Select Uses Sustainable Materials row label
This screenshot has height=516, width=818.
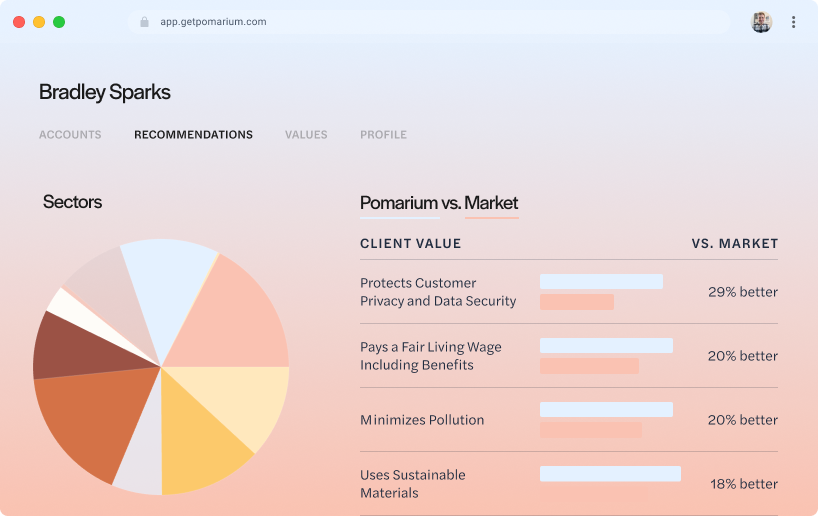pyautogui.click(x=413, y=484)
